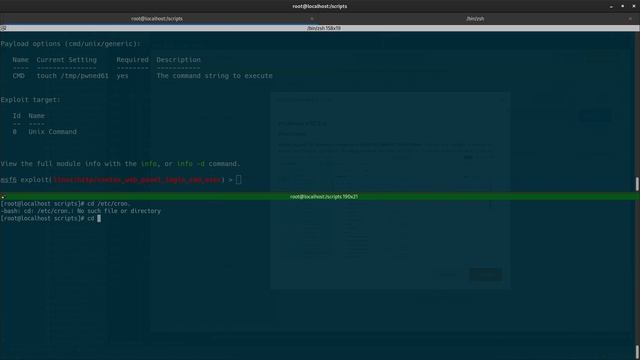Select the green root@localhost:/scripts 190x21 title bar

tap(320, 197)
